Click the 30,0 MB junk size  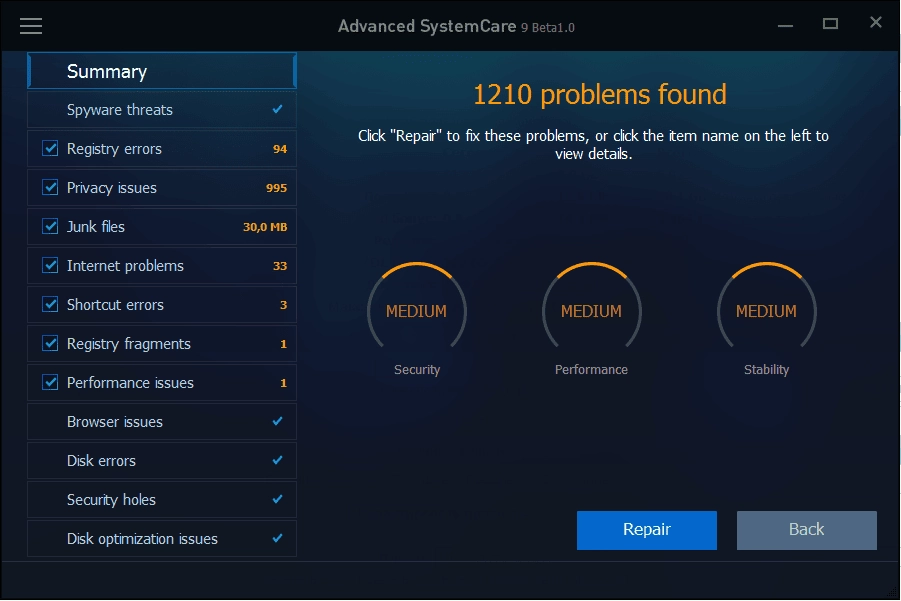click(x=265, y=228)
